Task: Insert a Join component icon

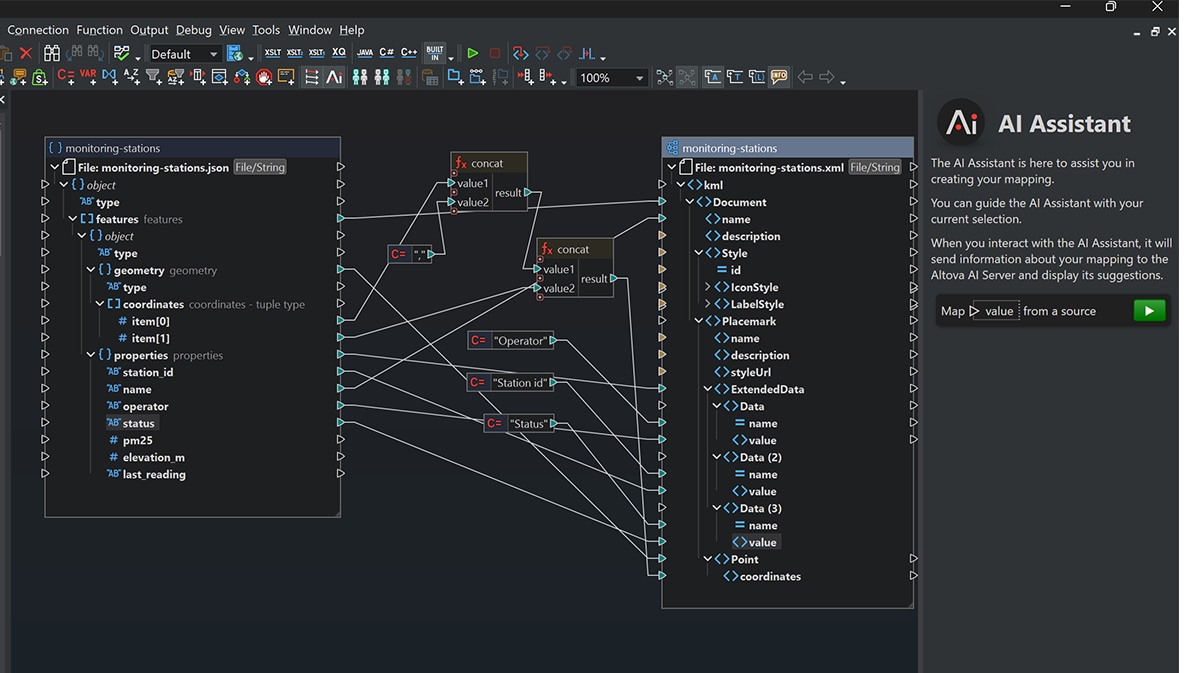Action: 109,76
